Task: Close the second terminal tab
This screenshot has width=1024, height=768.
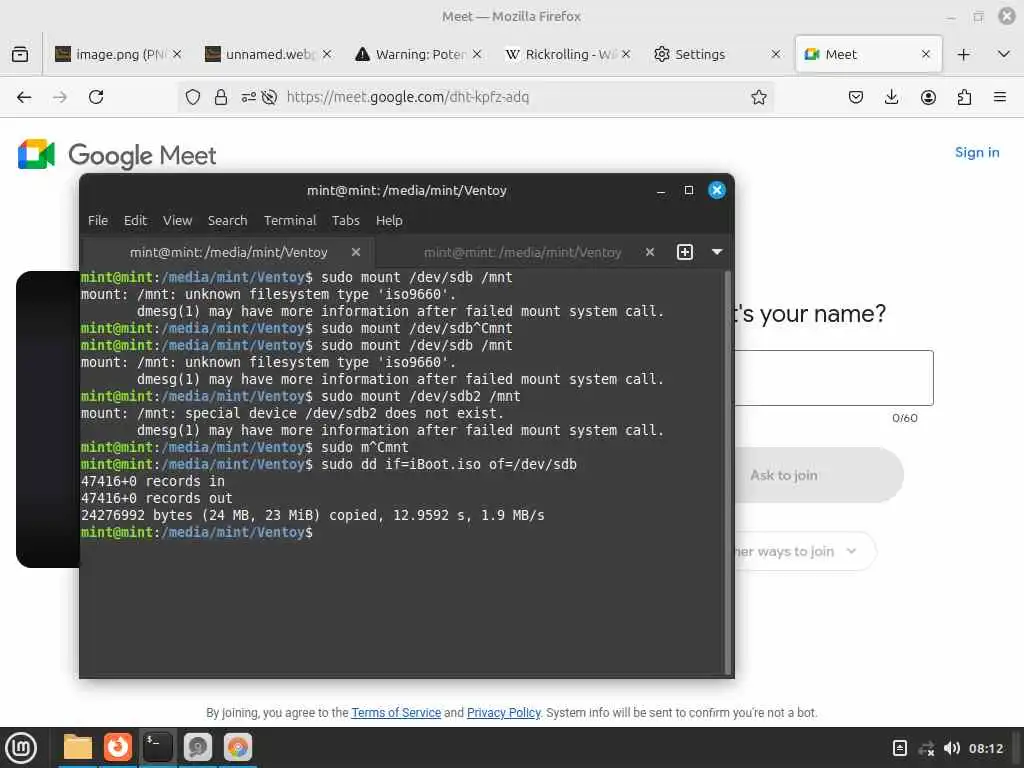Action: coord(650,252)
